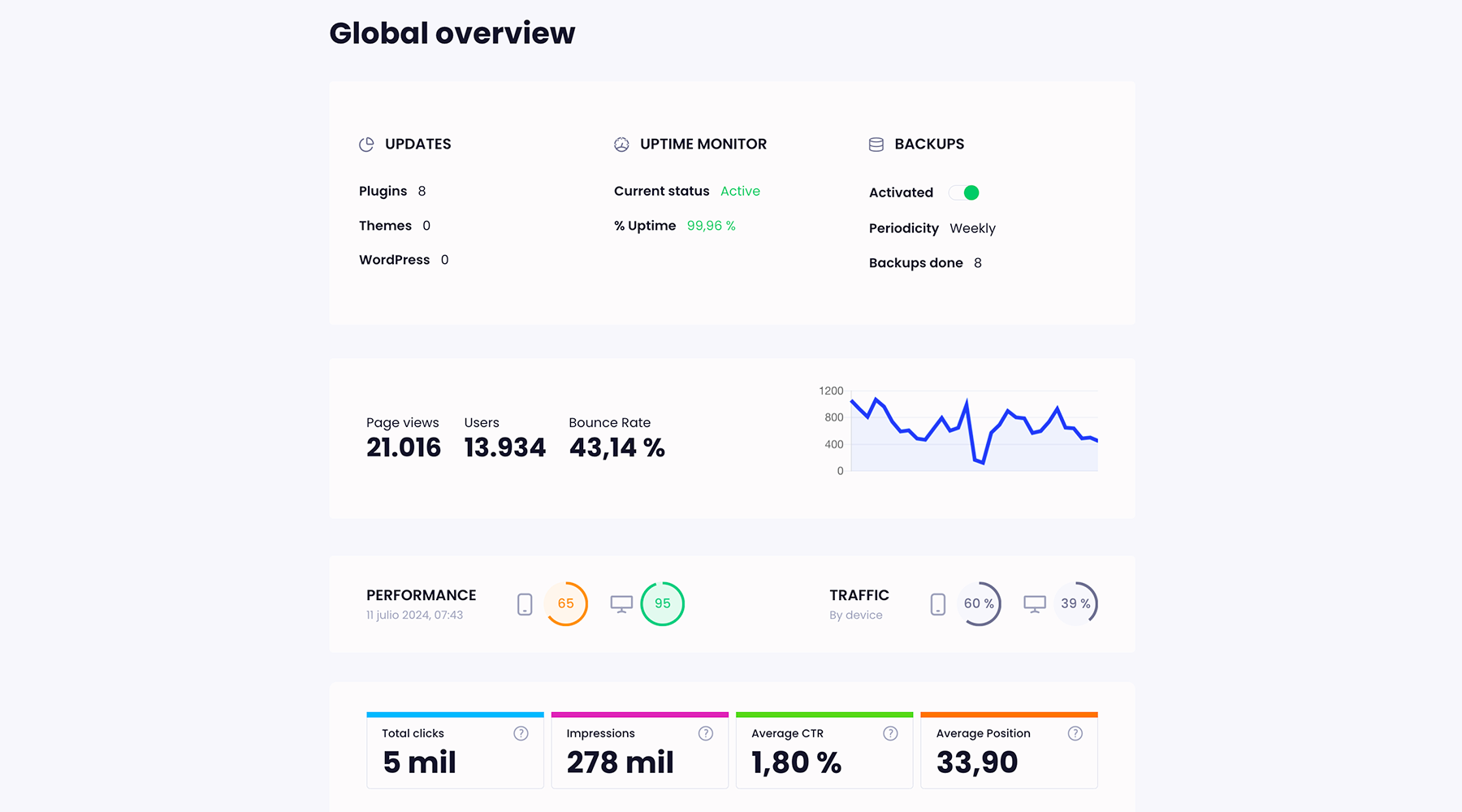Click the Weekly periodicity value
1462x812 pixels.
click(x=972, y=229)
